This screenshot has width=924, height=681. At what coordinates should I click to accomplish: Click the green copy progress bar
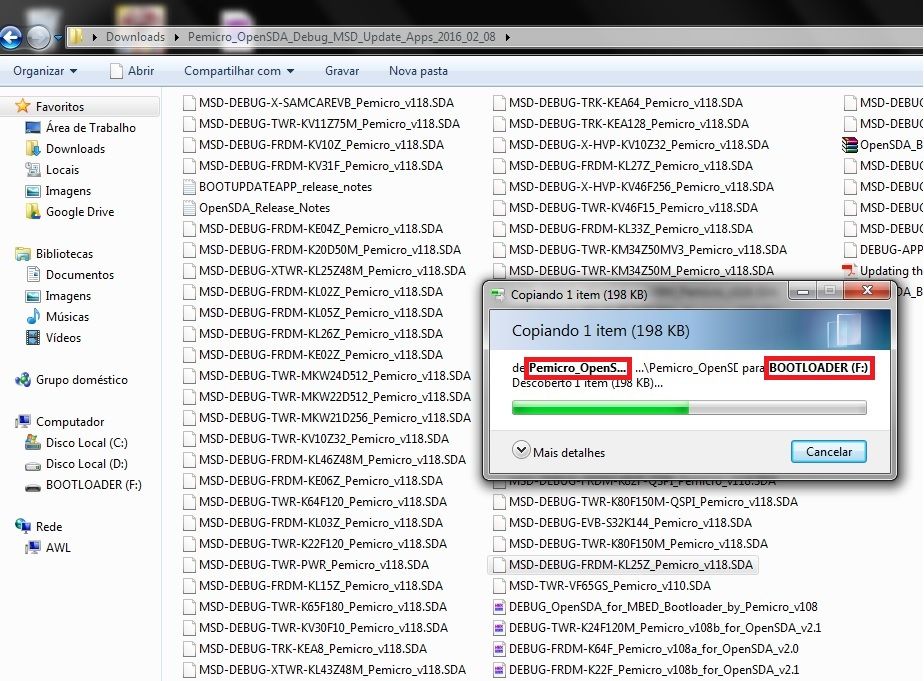(689, 407)
